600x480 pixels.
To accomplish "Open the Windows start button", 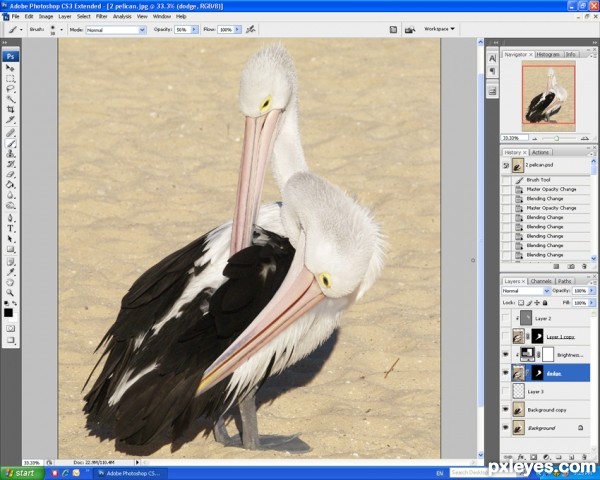I will coord(21,473).
